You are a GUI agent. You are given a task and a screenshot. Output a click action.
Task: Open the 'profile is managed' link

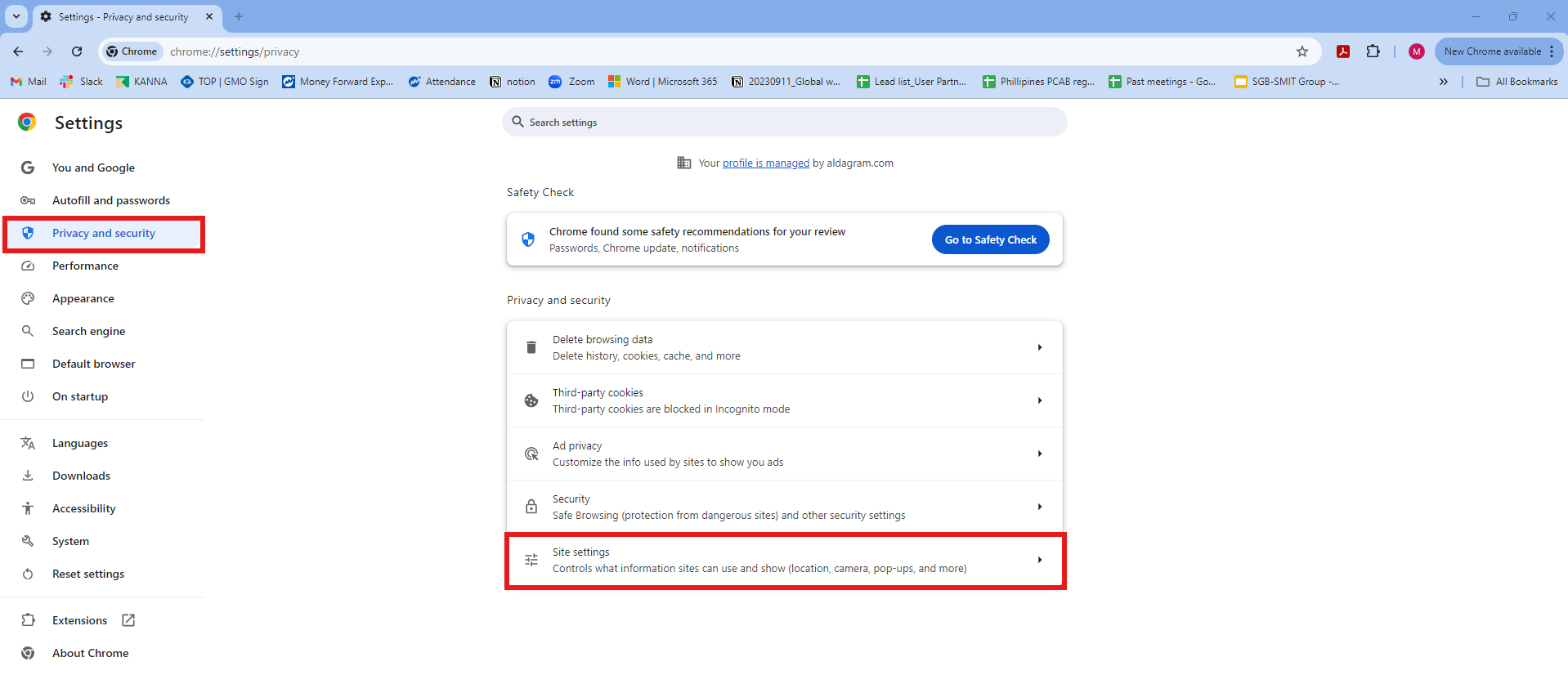tap(765, 163)
